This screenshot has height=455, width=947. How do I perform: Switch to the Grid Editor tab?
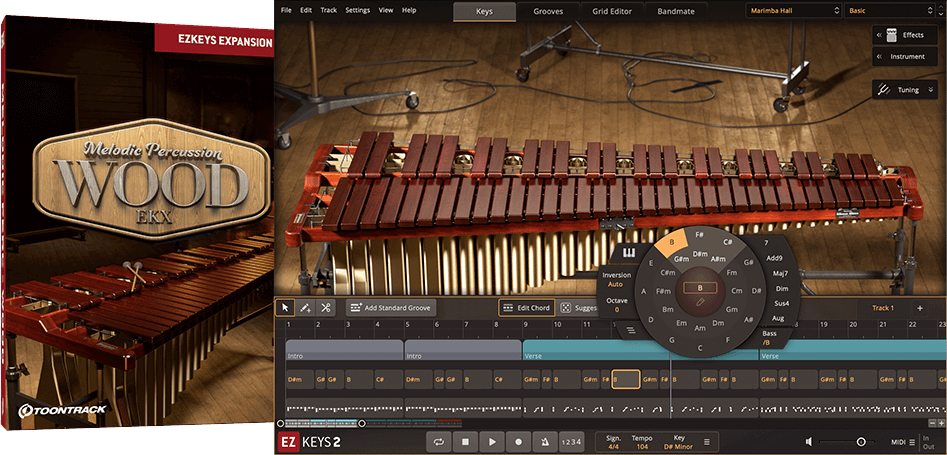(611, 11)
